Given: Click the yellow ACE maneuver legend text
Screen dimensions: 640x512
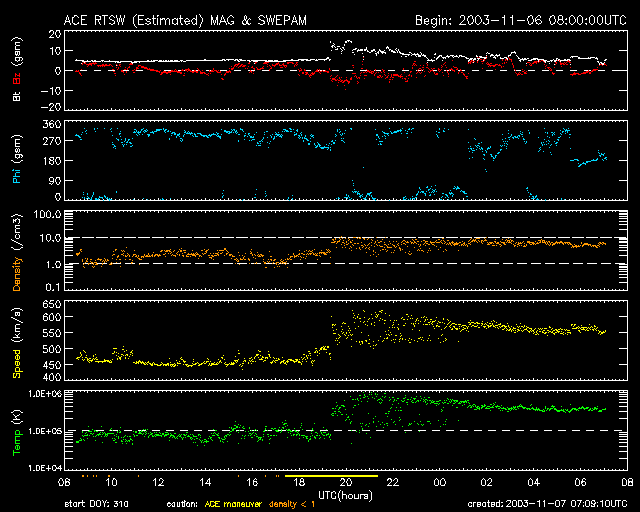Looking at the screenshot, I should (x=235, y=502).
